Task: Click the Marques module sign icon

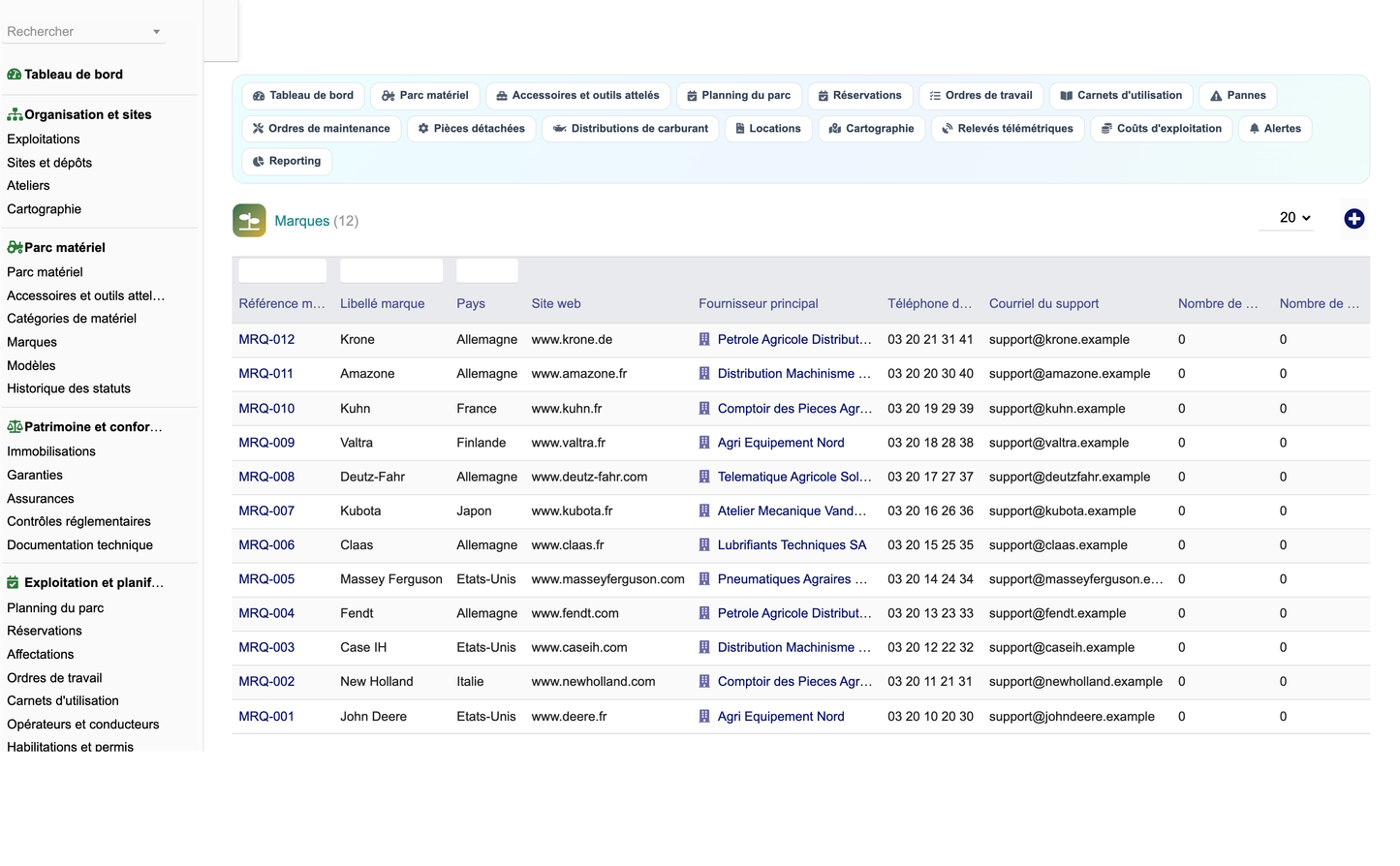Action: point(249,221)
